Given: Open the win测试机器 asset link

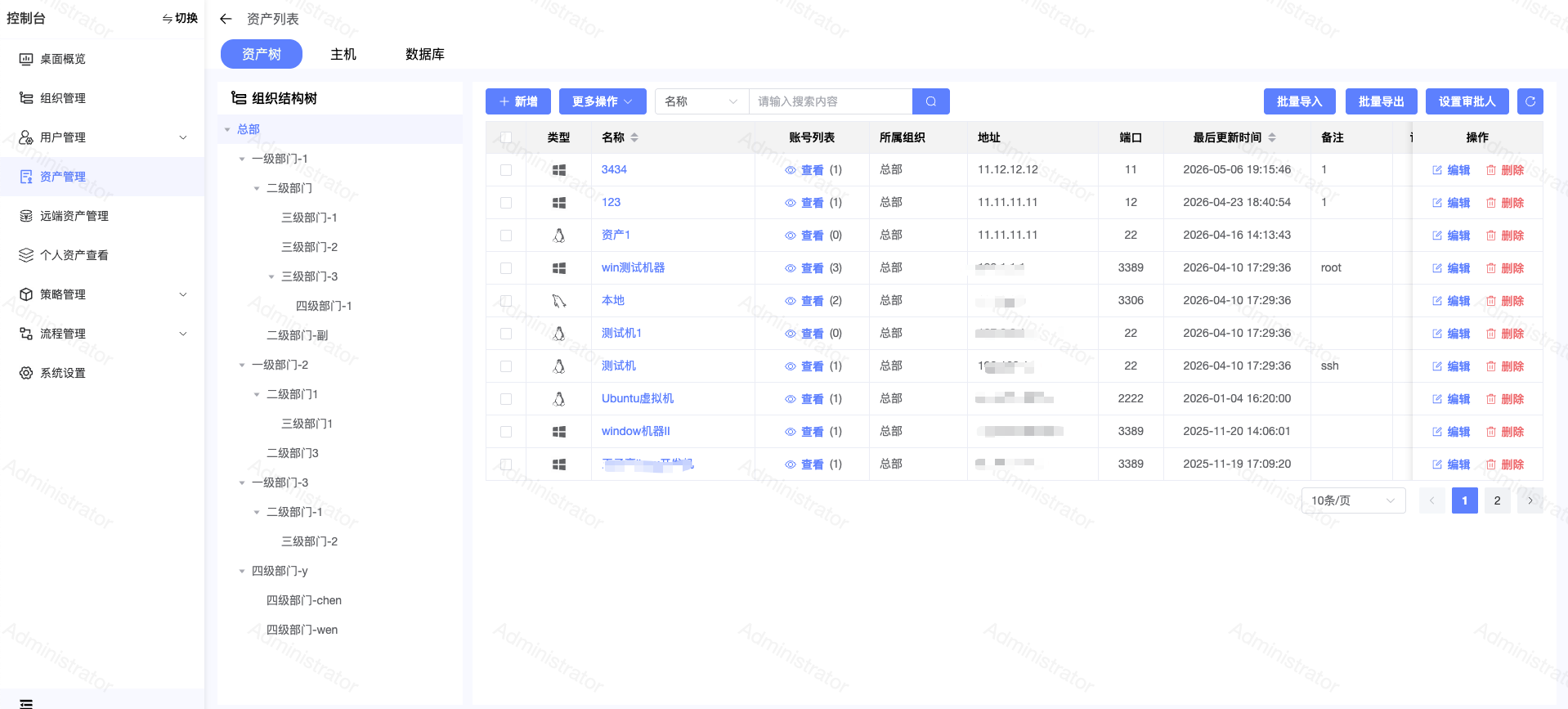Looking at the screenshot, I should click(633, 268).
